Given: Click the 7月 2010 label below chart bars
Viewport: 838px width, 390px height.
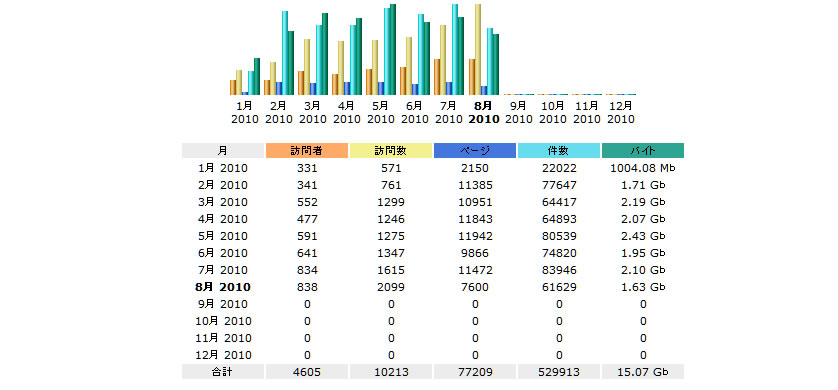Looking at the screenshot, I should (x=448, y=112).
